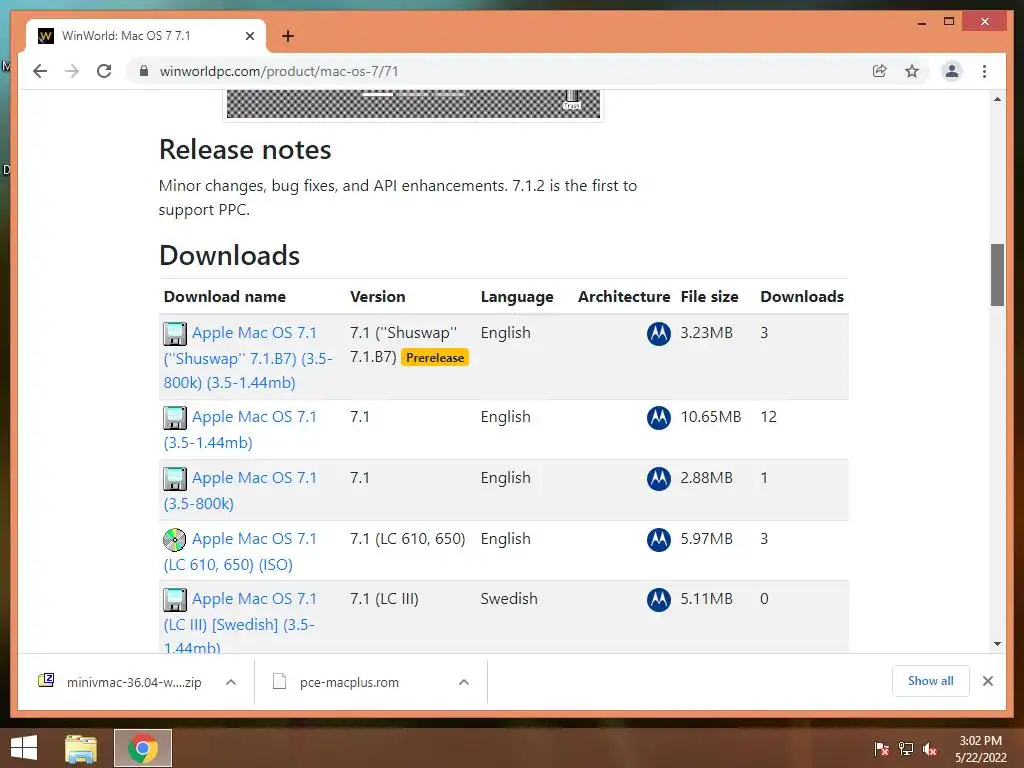Open the Windows Start menu
The height and width of the screenshot is (768, 1024).
point(24,748)
